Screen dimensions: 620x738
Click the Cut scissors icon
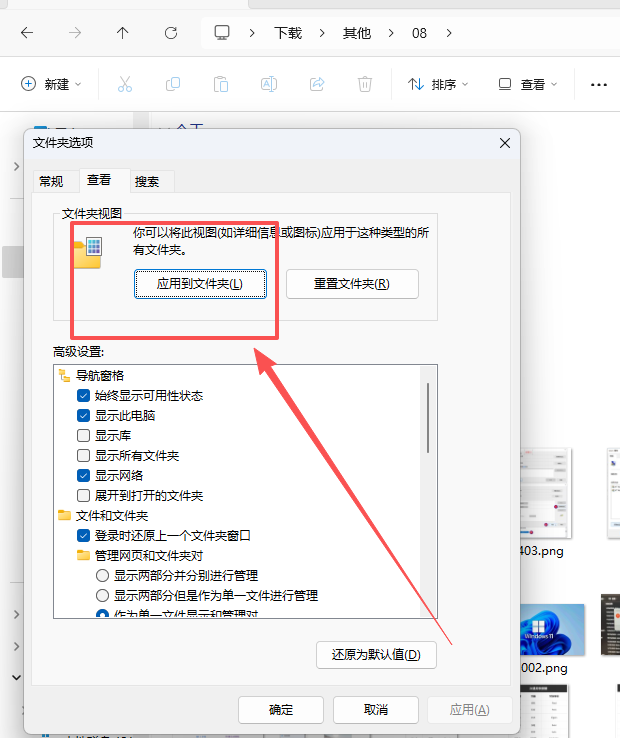point(125,85)
